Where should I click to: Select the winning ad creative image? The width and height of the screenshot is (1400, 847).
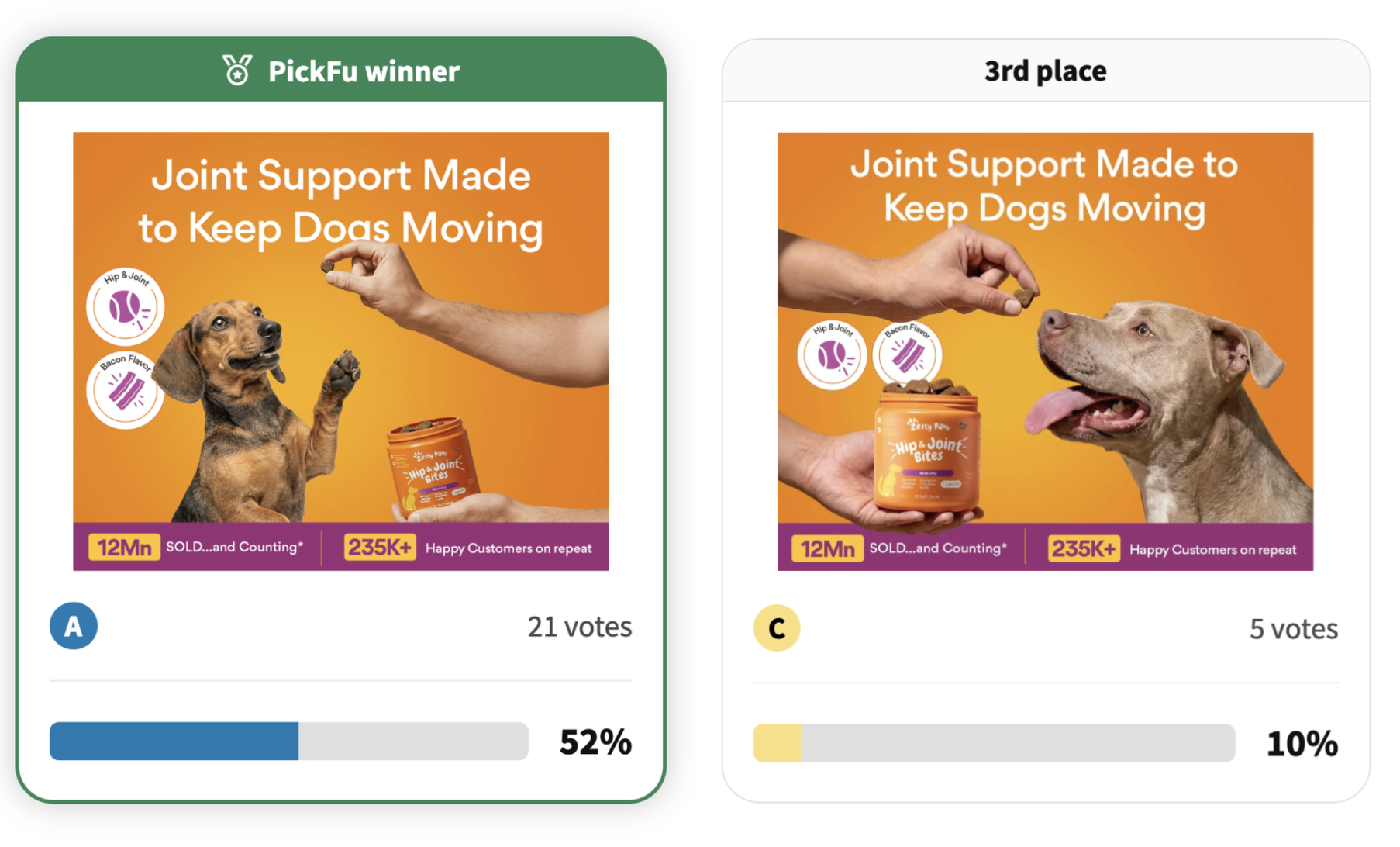[x=340, y=349]
